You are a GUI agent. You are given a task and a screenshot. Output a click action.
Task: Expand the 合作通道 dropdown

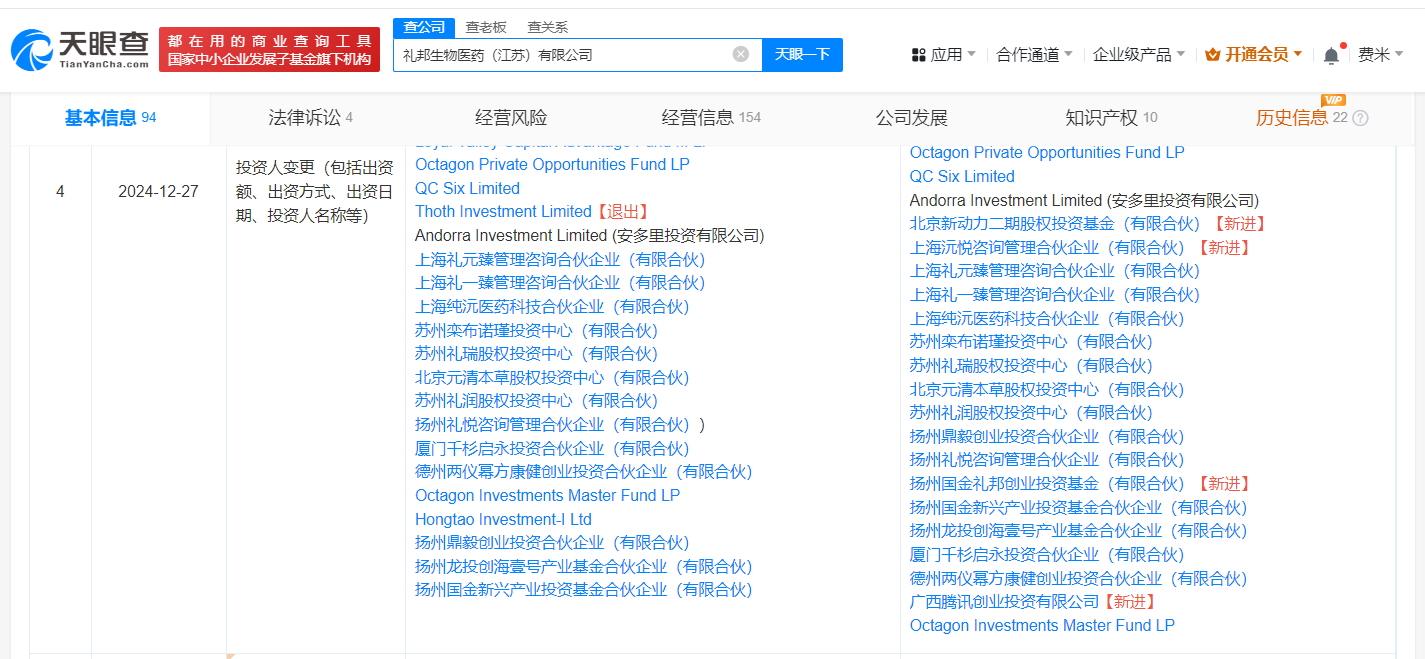1034,55
